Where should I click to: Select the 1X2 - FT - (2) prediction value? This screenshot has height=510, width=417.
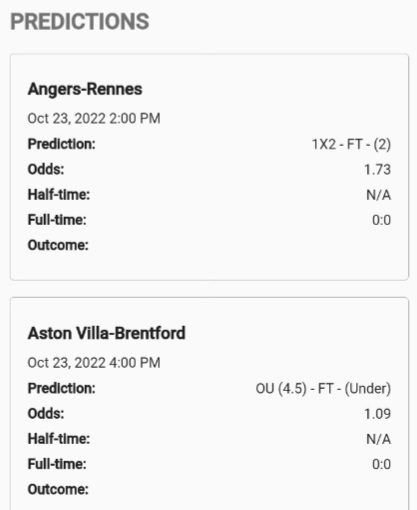click(x=351, y=144)
